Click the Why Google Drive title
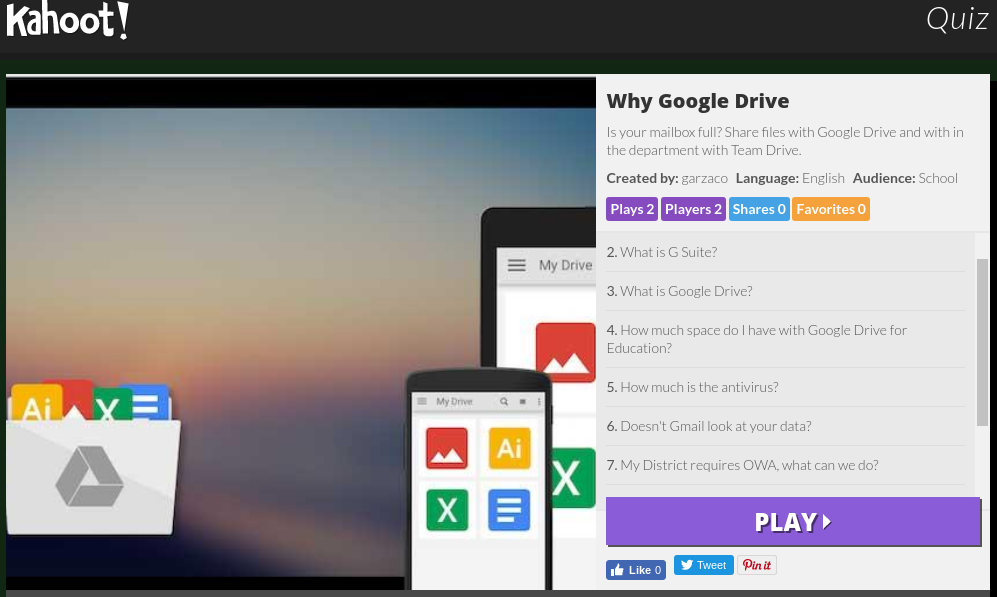Viewport: 997px width, 597px height. pos(698,101)
